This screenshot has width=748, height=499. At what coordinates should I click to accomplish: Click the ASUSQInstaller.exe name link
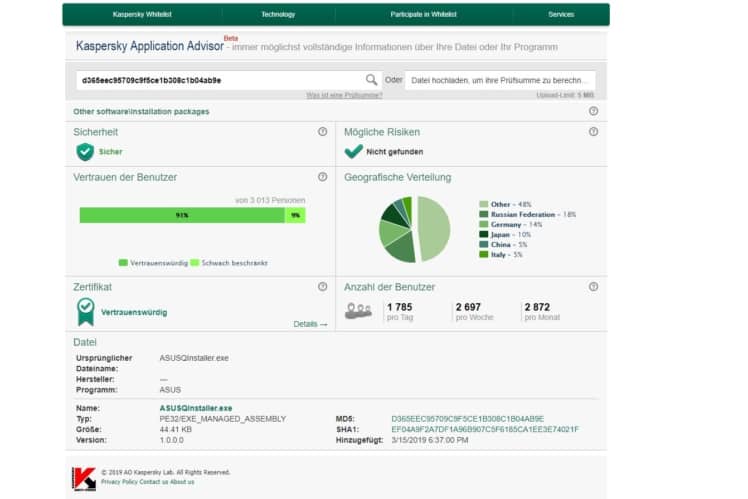click(196, 408)
